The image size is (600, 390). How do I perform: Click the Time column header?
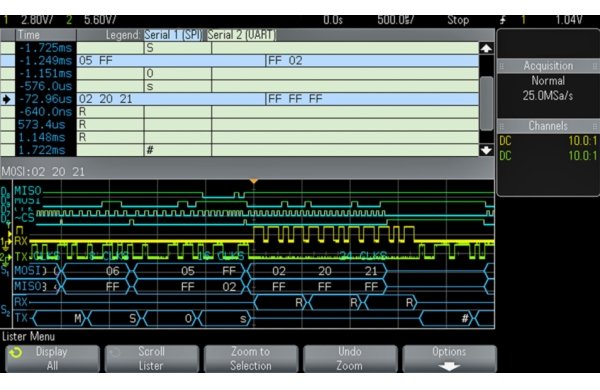46,35
